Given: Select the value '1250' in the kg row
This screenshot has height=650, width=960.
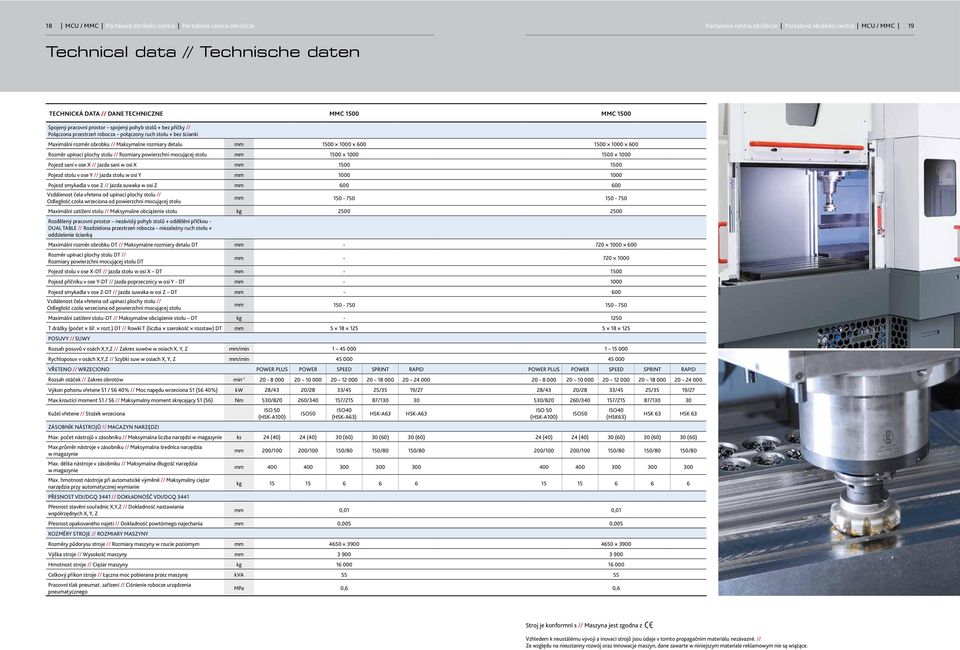Looking at the screenshot, I should coord(616,318).
